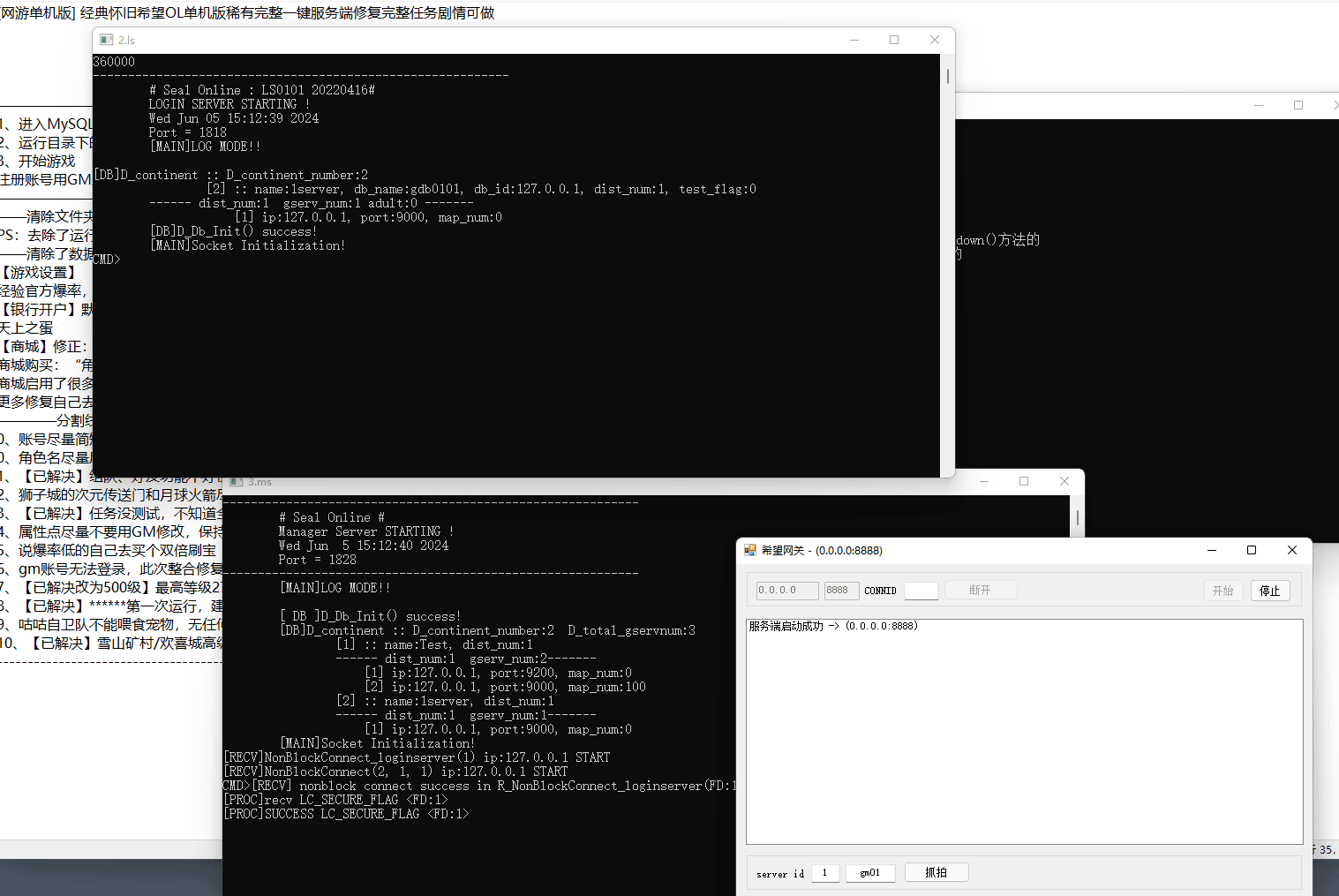The width and height of the screenshot is (1339, 896).
Task: Click the 抓拍 button
Action: [936, 872]
